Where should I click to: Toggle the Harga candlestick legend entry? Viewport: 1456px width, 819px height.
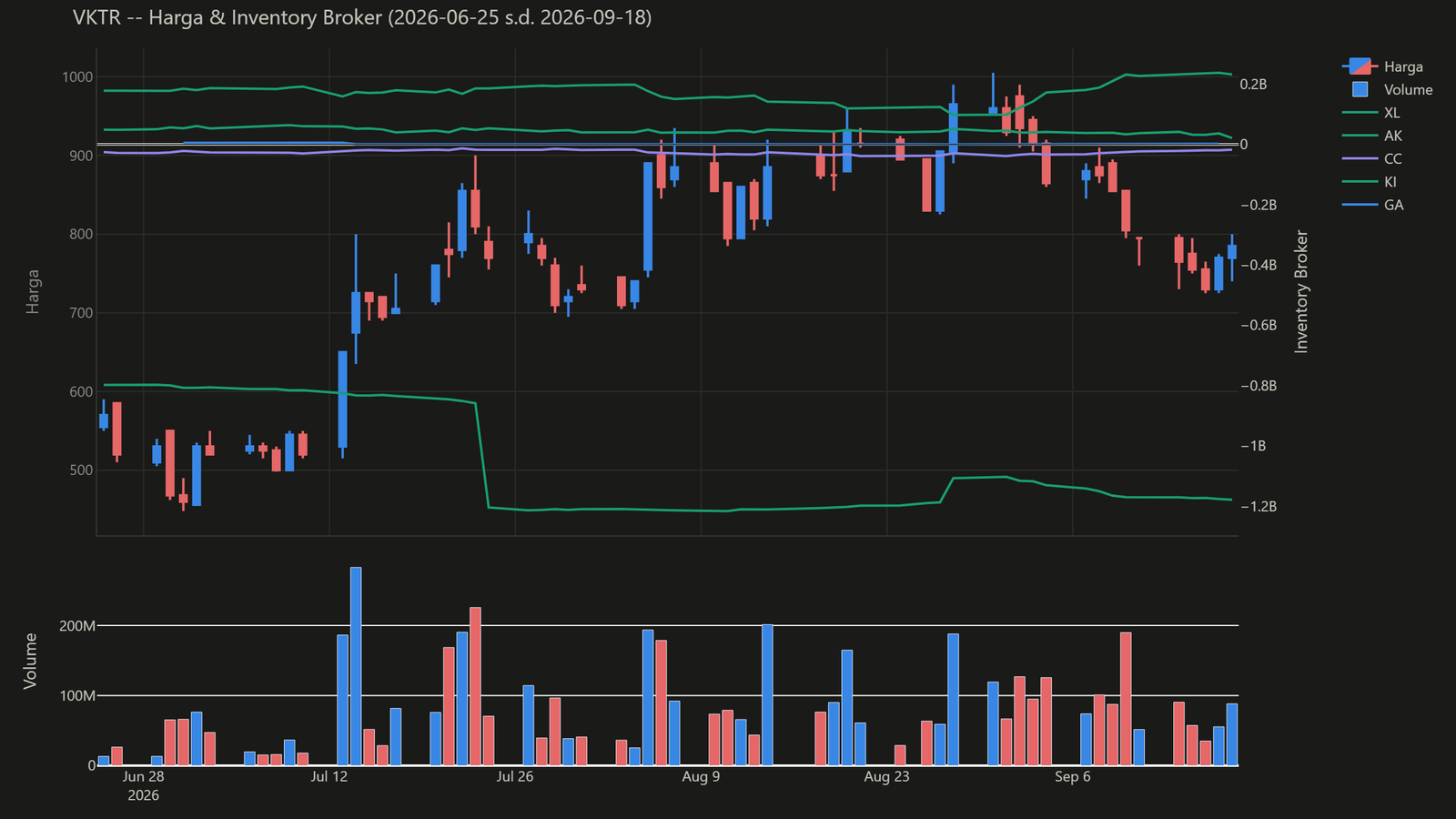coord(1382,66)
